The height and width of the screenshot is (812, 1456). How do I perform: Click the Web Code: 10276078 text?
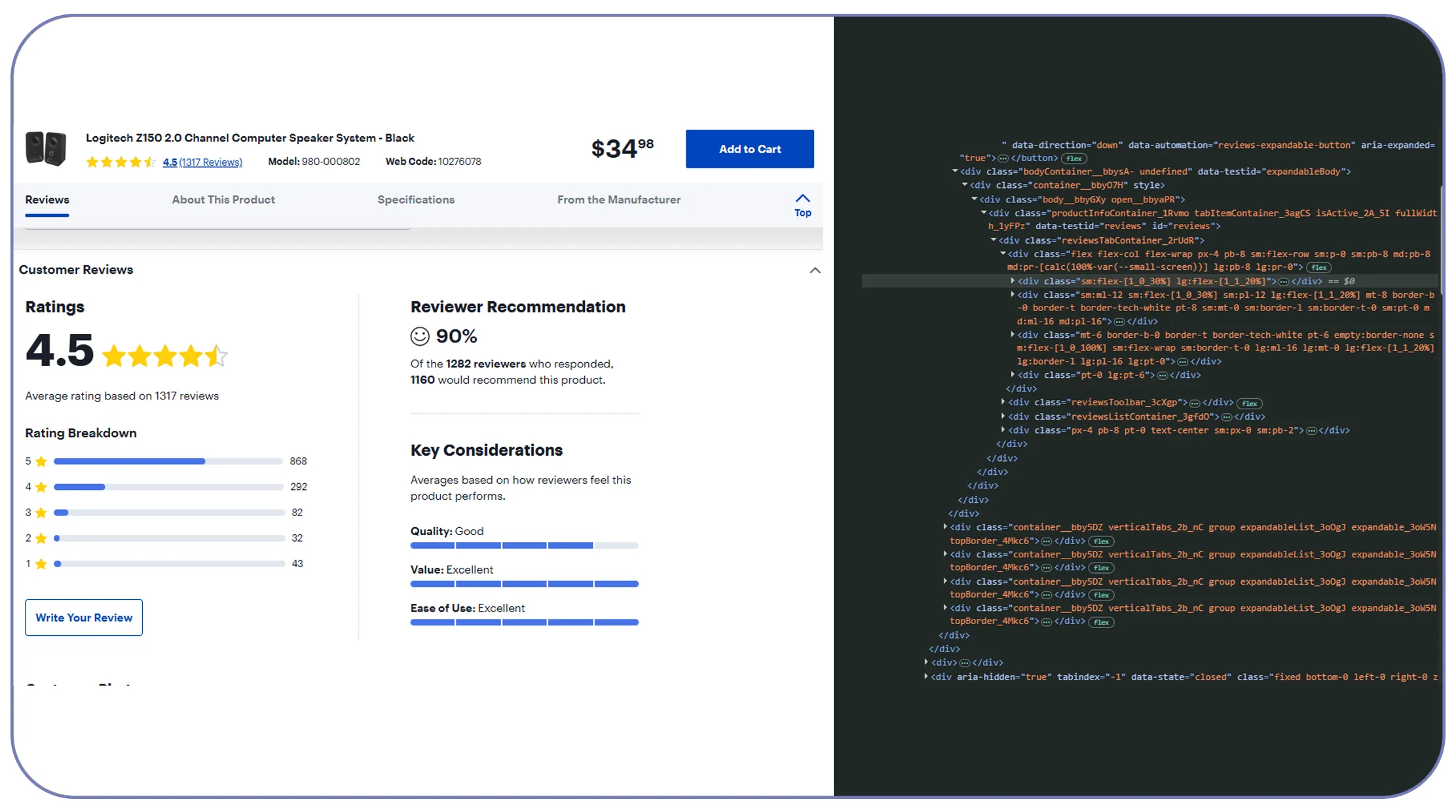point(433,162)
